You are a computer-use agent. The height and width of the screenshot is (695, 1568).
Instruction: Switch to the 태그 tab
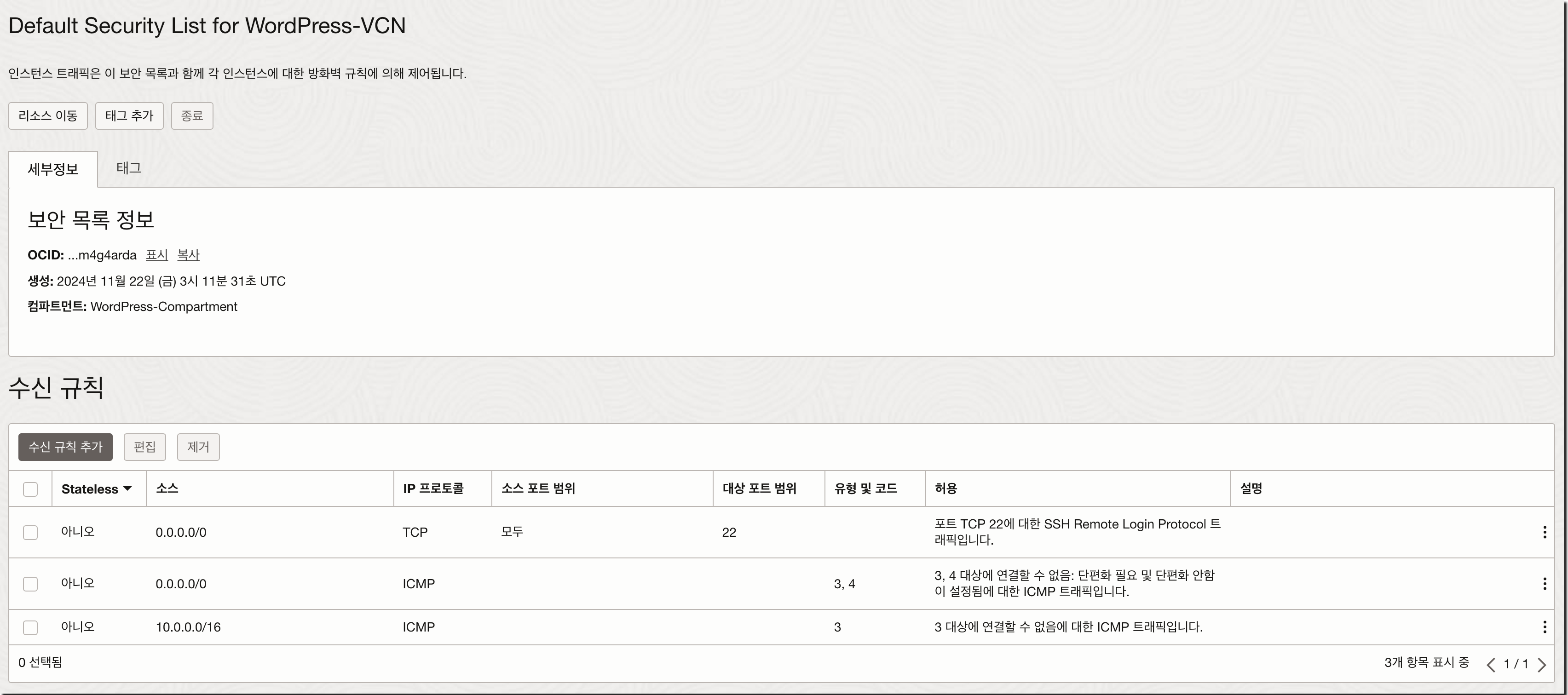[129, 168]
